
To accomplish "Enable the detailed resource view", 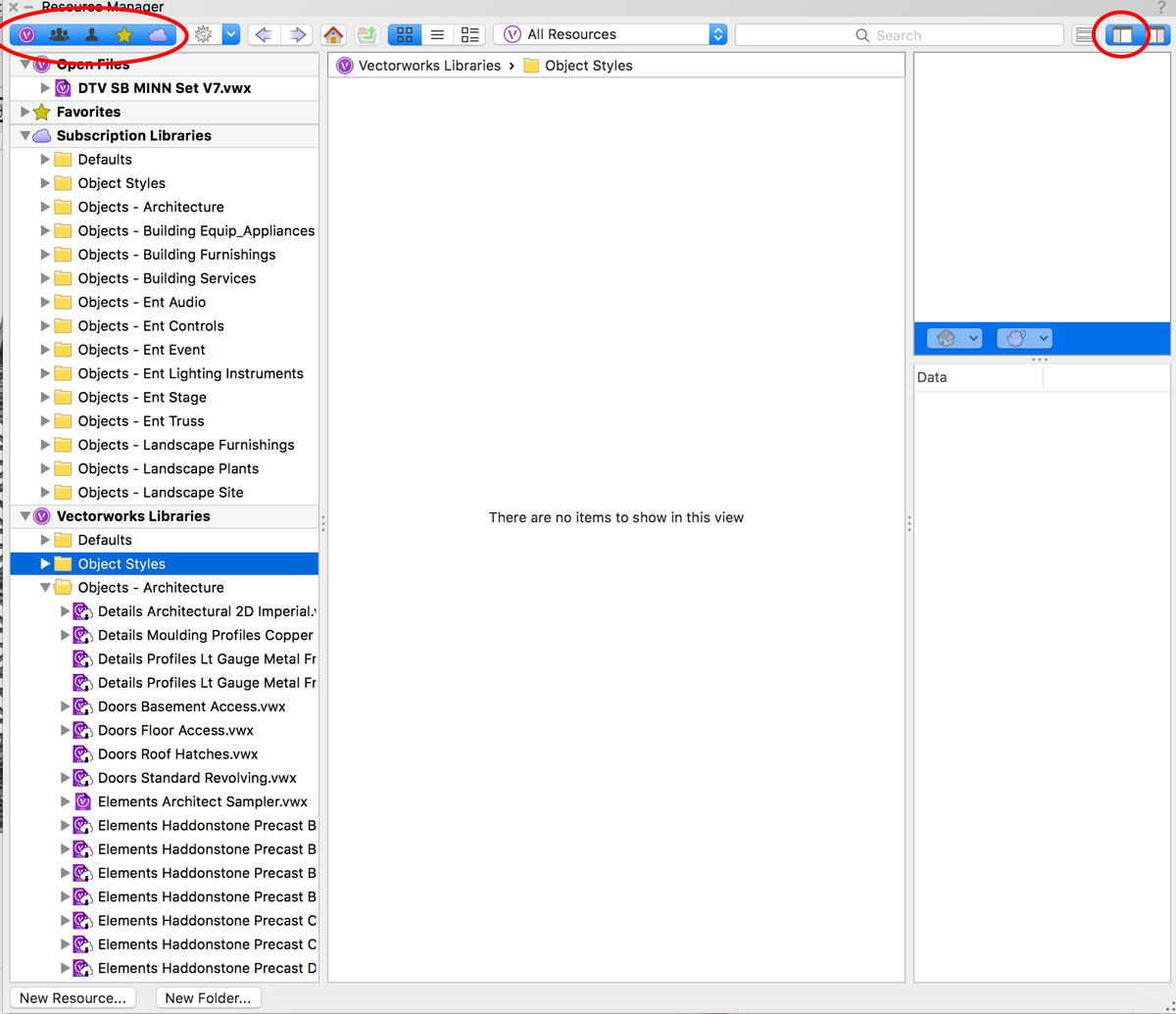I will pos(469,33).
